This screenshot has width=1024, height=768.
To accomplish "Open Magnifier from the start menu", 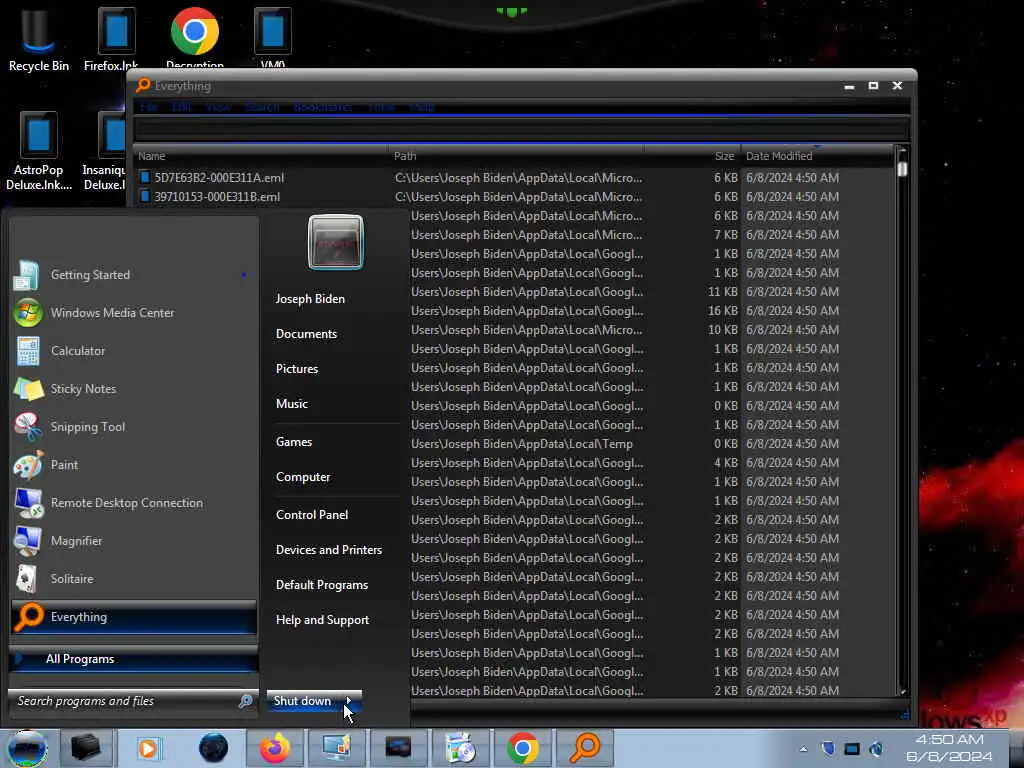I will (x=131, y=541).
